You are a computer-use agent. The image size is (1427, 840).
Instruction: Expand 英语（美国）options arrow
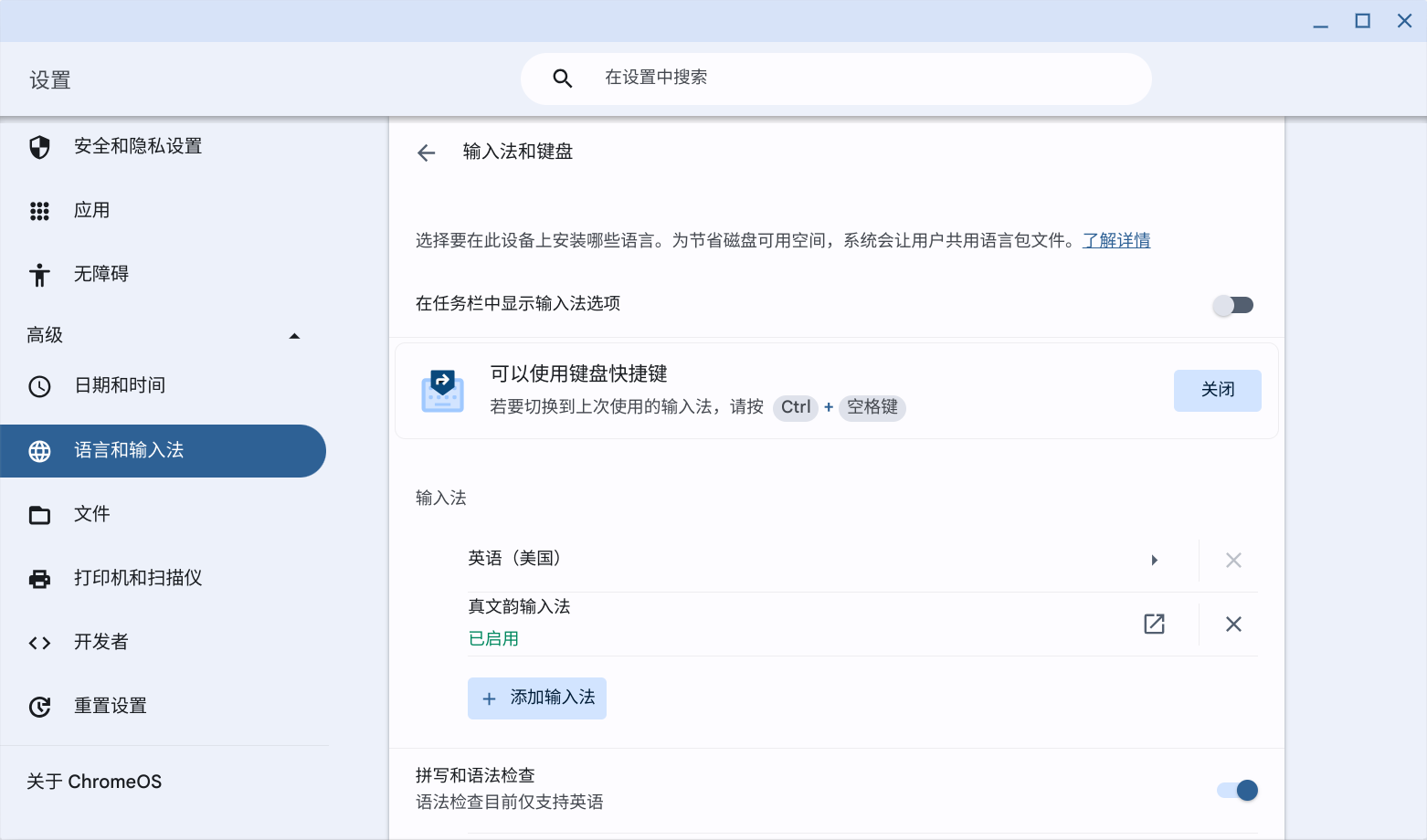(1155, 560)
